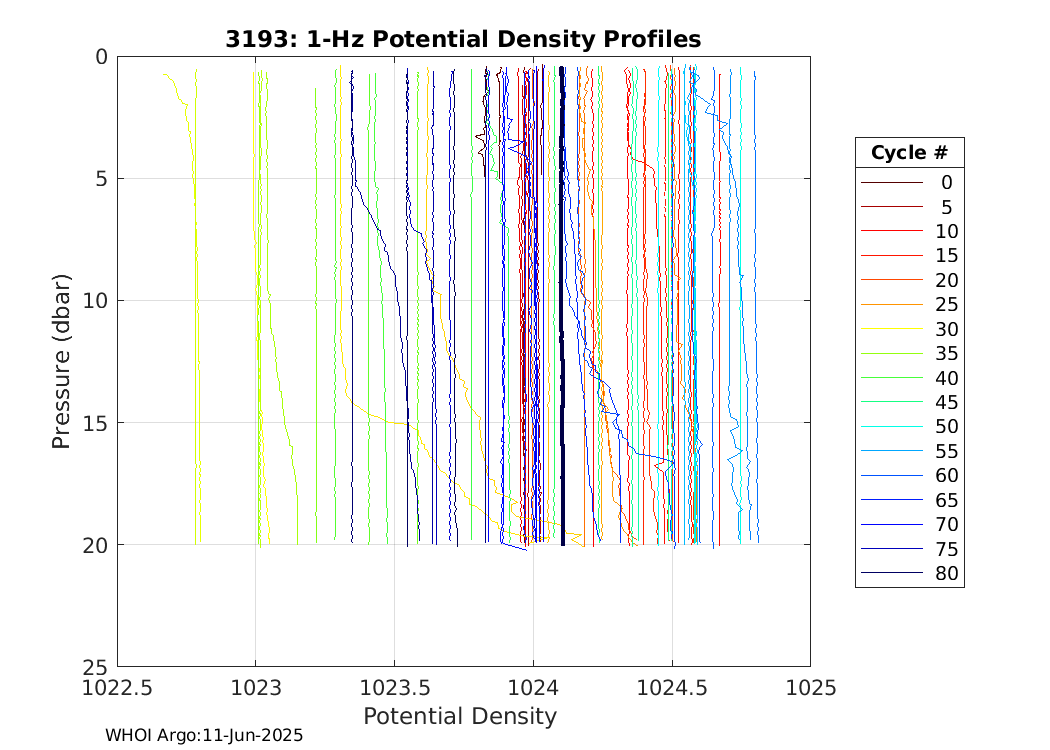Select legend entry for cycle 30
The height and width of the screenshot is (750, 1050).
(x=909, y=329)
